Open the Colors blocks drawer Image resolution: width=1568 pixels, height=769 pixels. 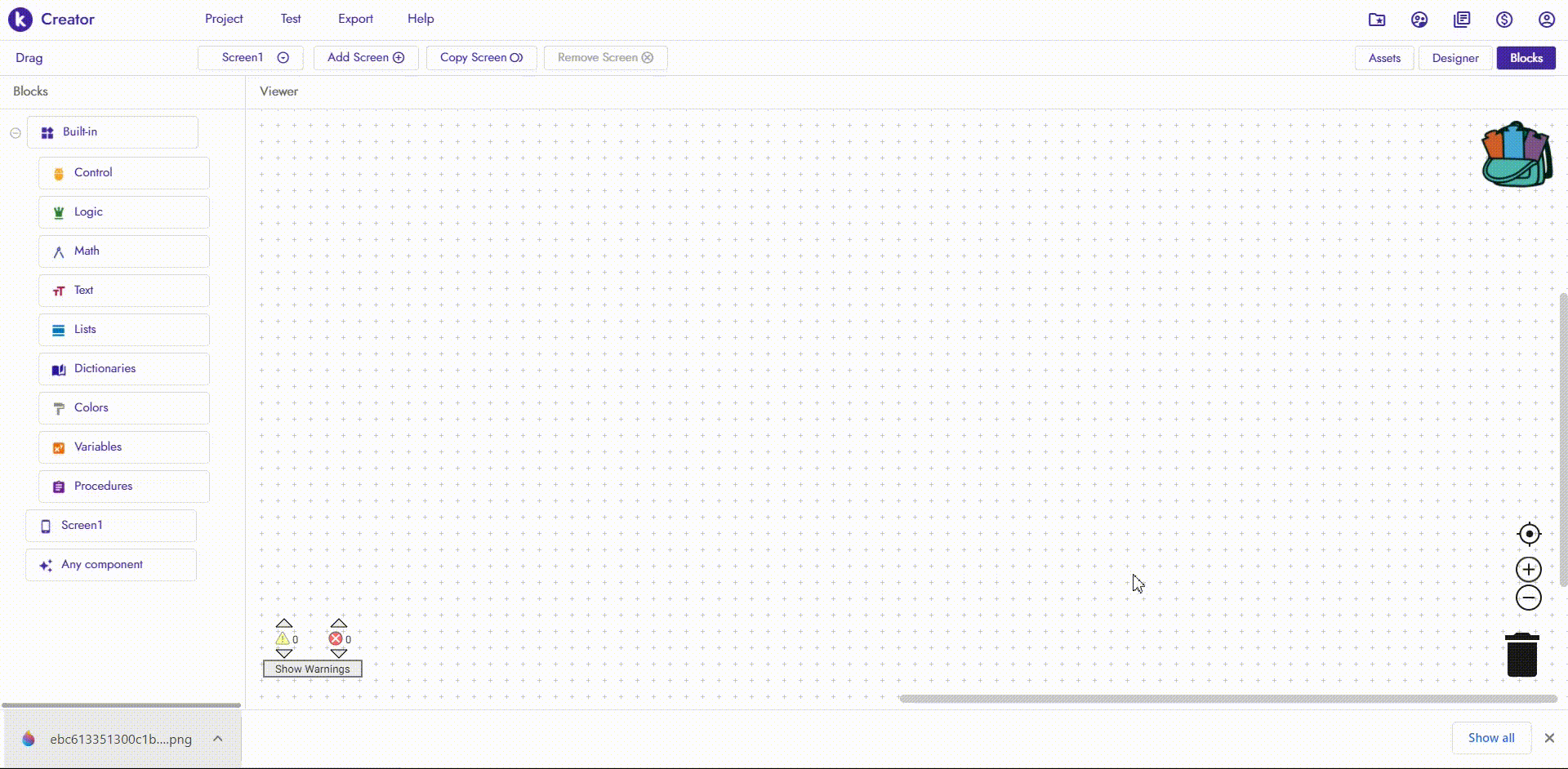[x=124, y=408]
